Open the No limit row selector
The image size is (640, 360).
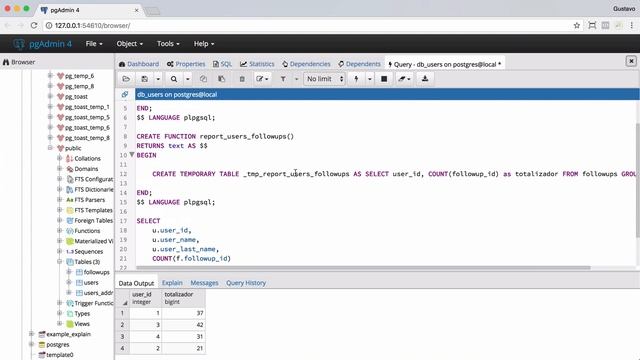(325, 79)
